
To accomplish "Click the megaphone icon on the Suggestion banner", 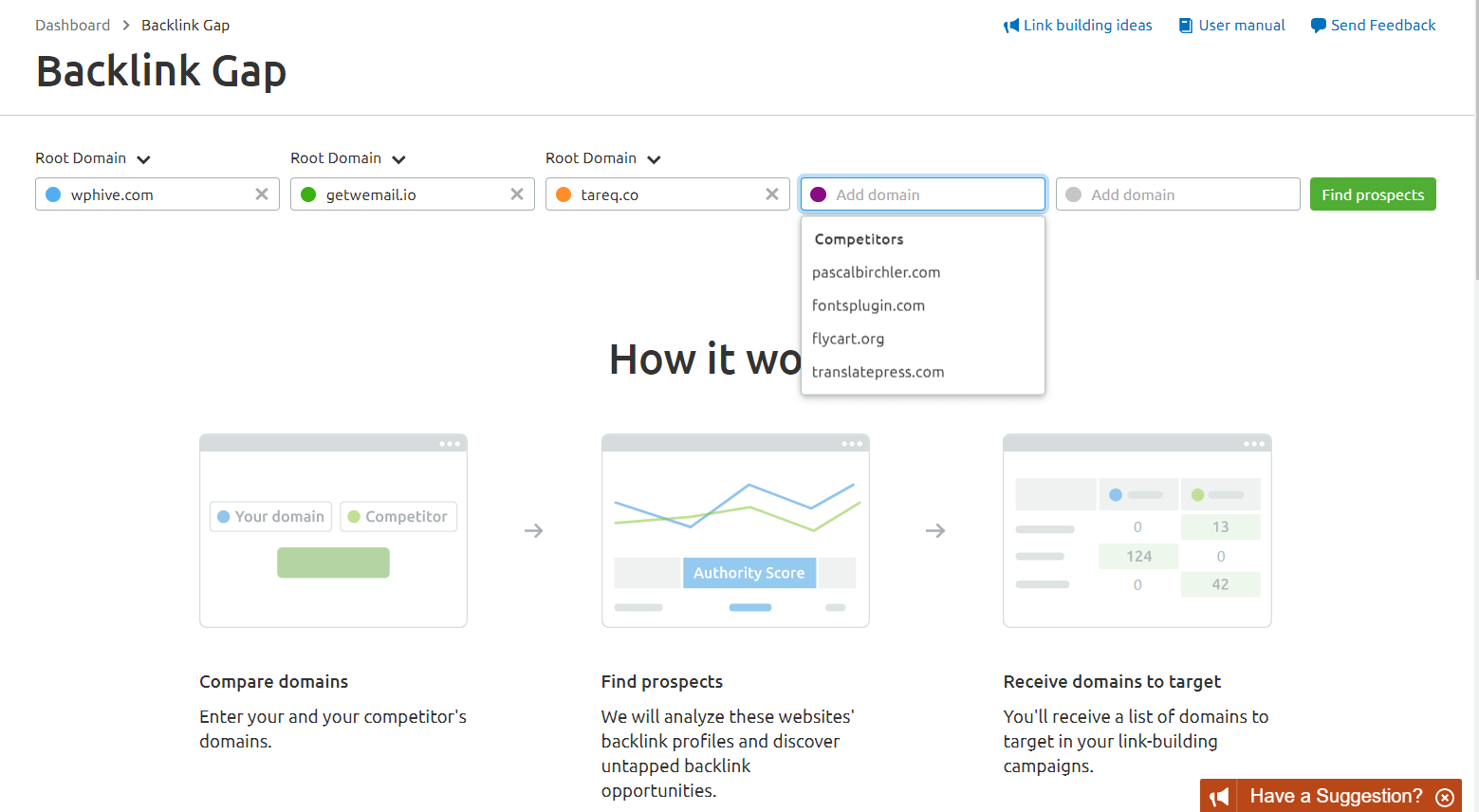I will click(x=1219, y=796).
